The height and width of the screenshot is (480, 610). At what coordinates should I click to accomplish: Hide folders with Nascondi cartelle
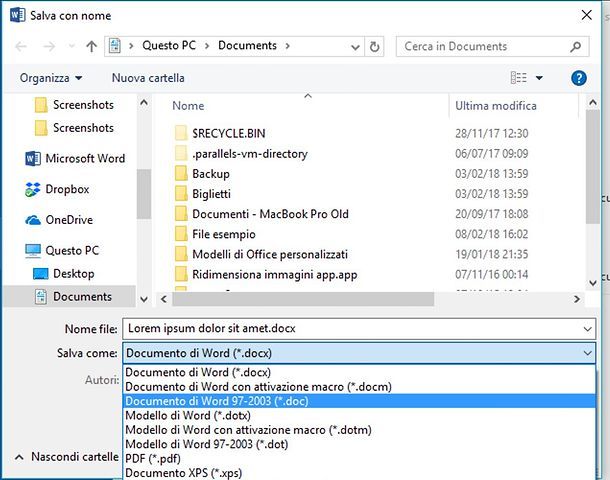pyautogui.click(x=67, y=457)
